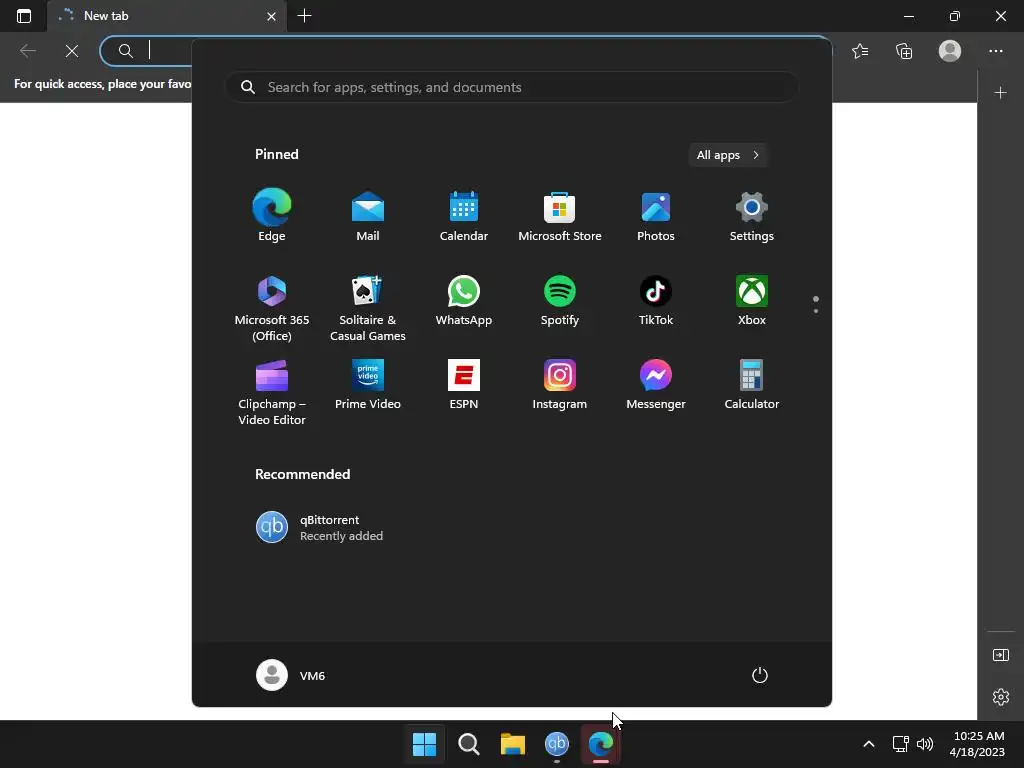
Task: Show hidden system tray icons
Action: point(869,744)
